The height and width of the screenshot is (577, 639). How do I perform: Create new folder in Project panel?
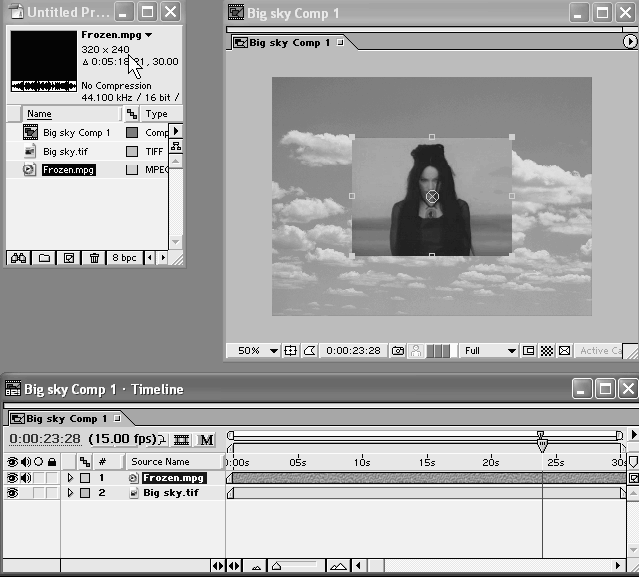click(x=44, y=257)
